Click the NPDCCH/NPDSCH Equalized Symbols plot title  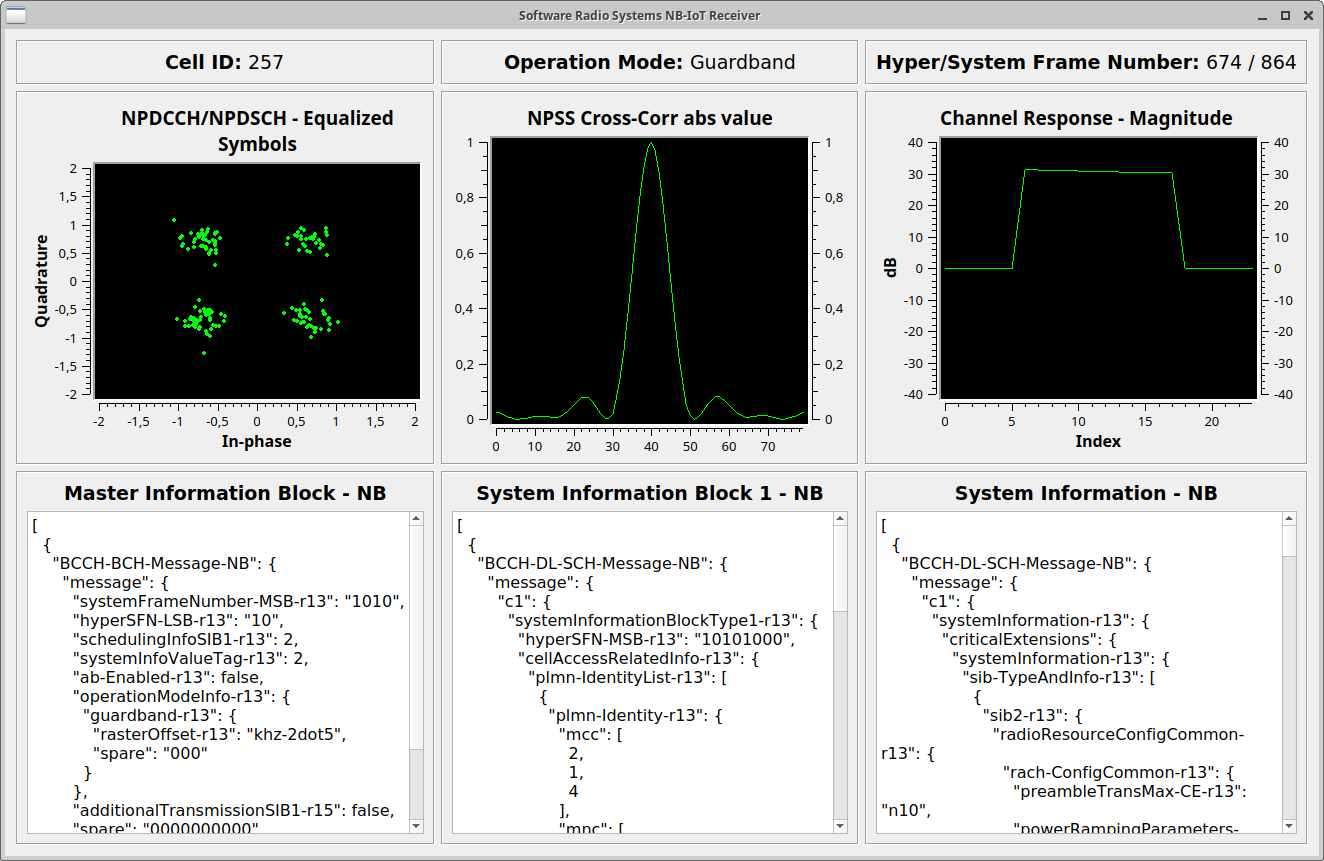click(257, 131)
